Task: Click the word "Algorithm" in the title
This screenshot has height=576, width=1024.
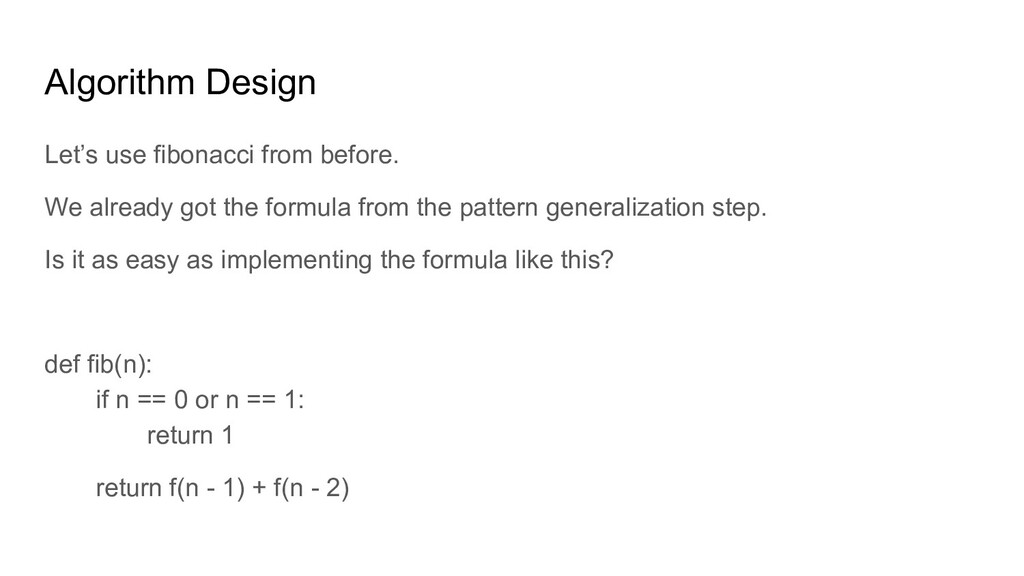Action: point(120,83)
